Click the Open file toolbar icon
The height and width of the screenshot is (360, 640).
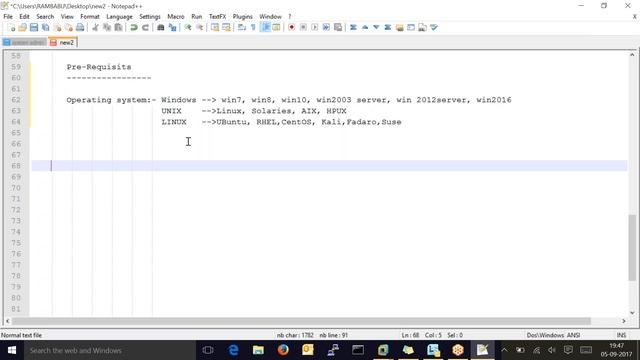[x=22, y=27]
